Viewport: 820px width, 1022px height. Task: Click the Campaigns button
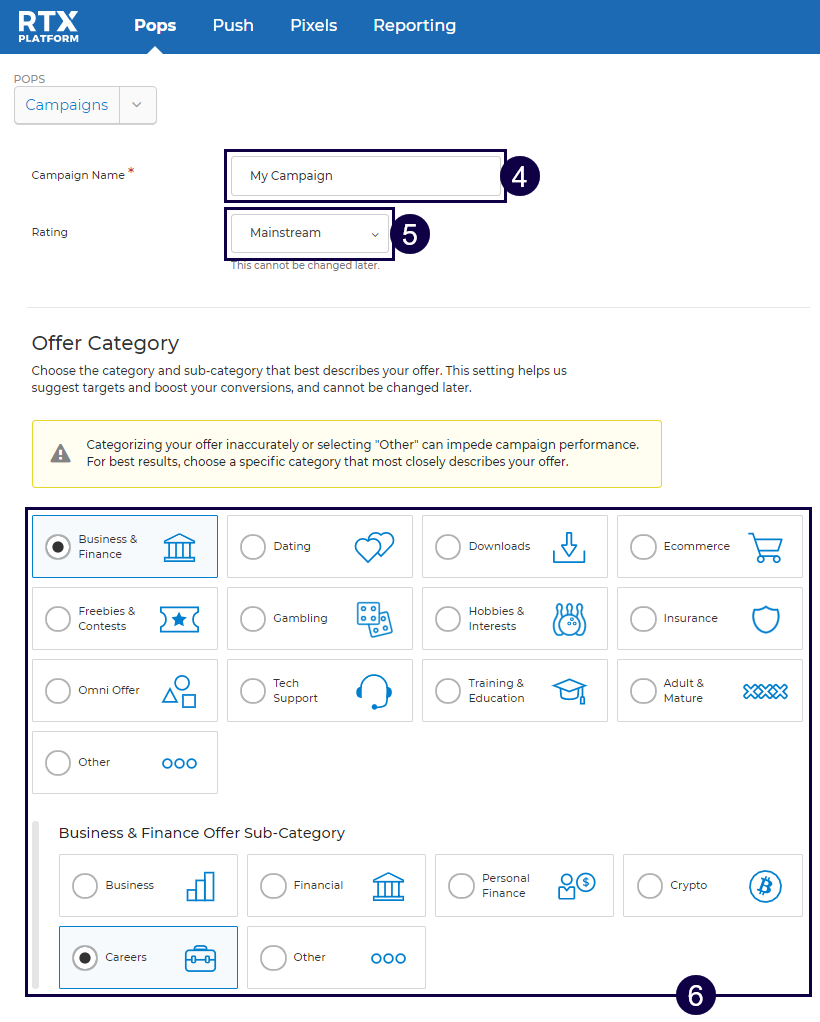(67, 105)
